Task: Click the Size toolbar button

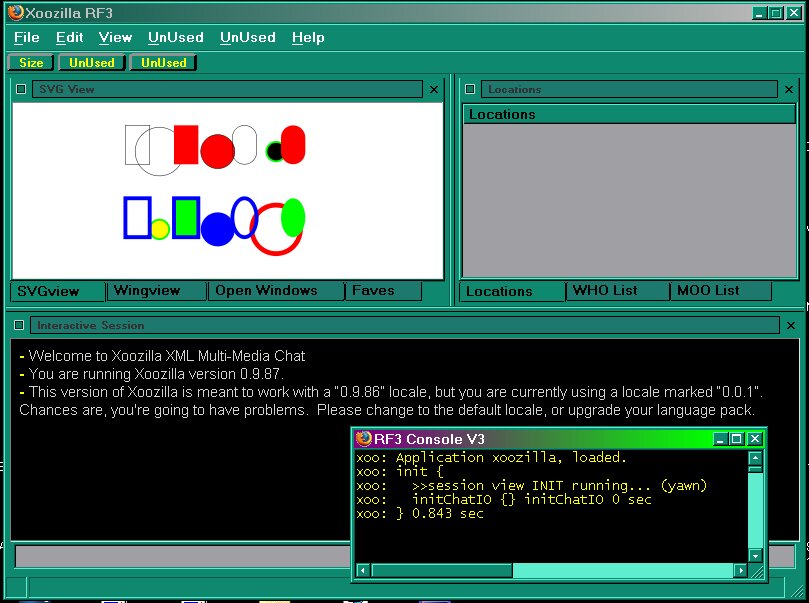Action: (31, 63)
